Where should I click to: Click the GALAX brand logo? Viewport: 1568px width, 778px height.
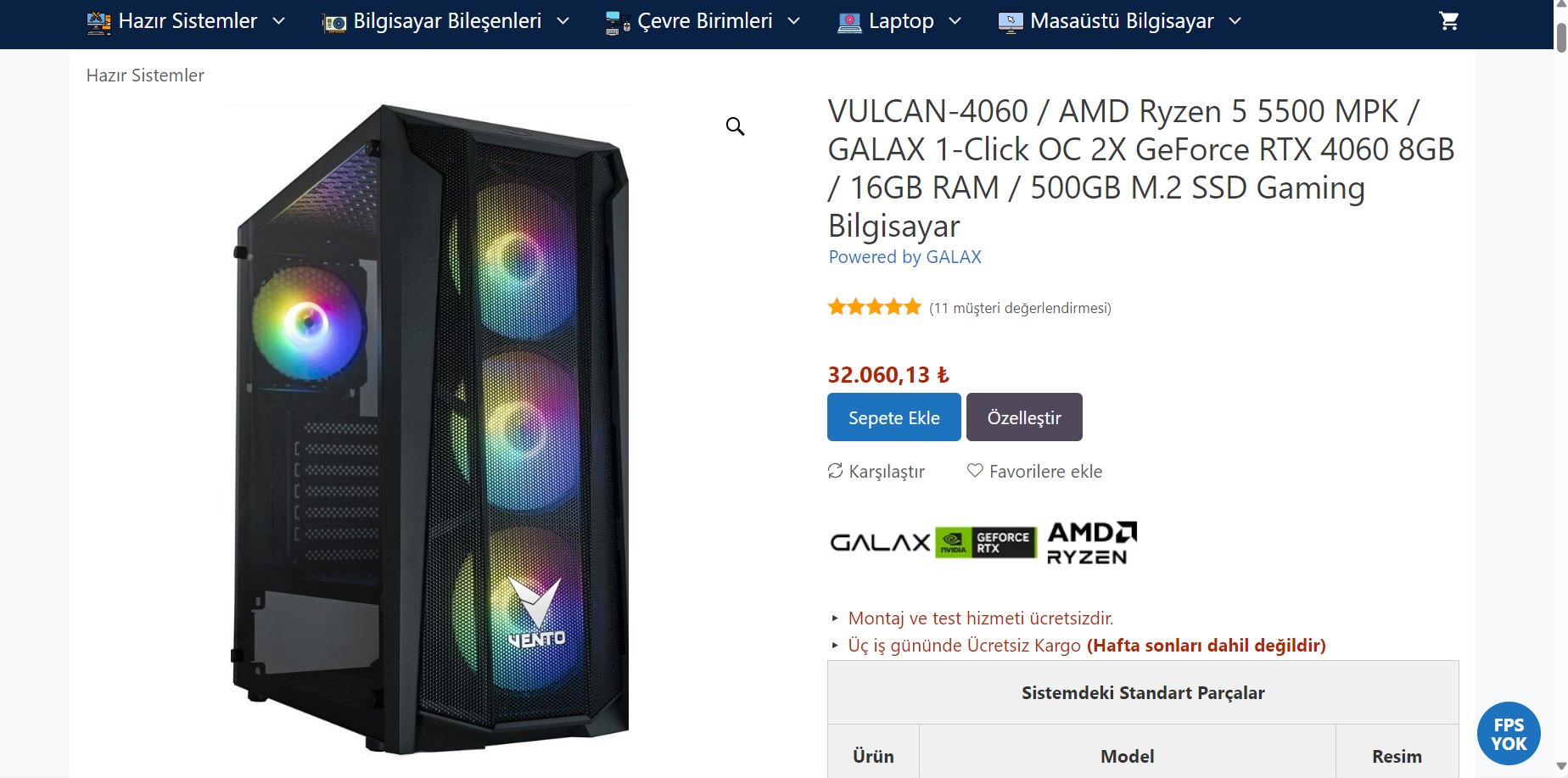click(880, 542)
